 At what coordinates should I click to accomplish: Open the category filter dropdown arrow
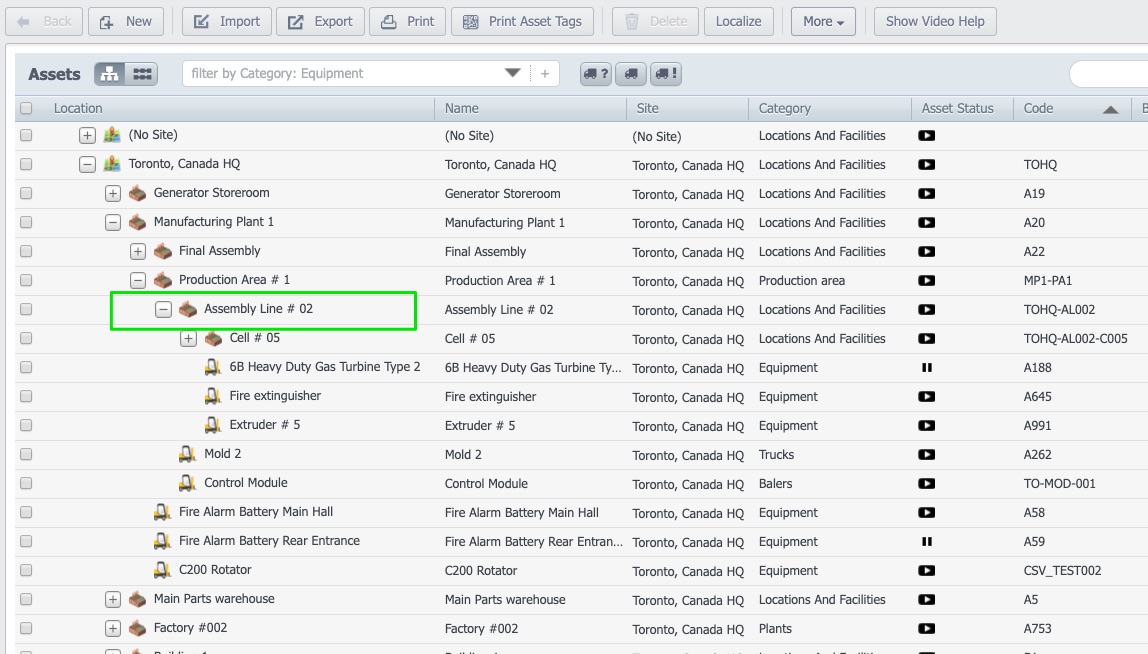[x=513, y=73]
